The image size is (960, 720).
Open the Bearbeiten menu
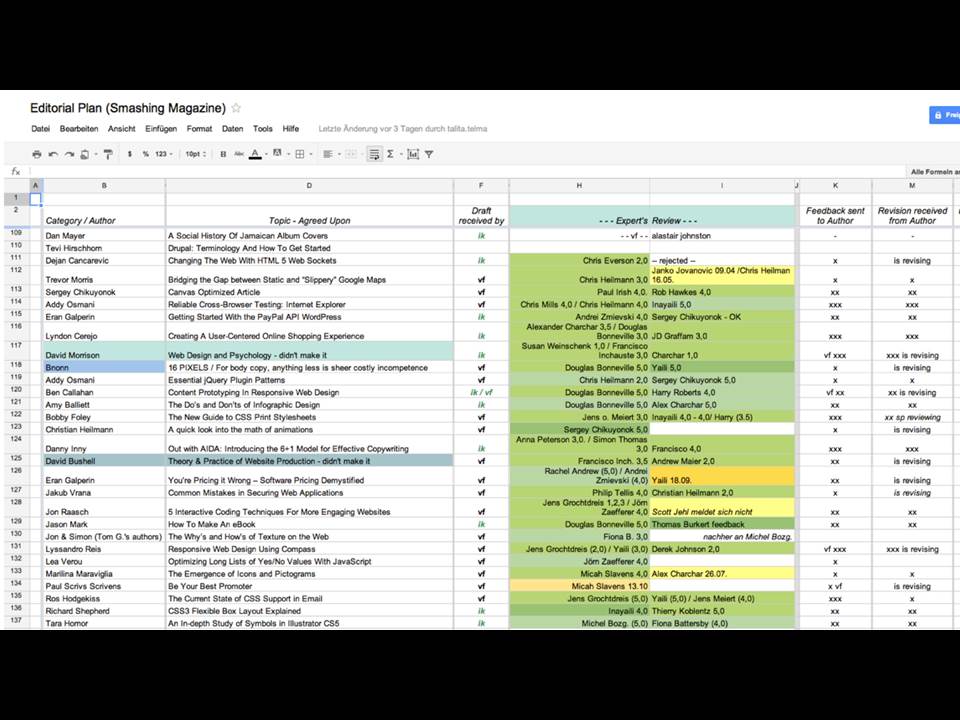(x=79, y=129)
